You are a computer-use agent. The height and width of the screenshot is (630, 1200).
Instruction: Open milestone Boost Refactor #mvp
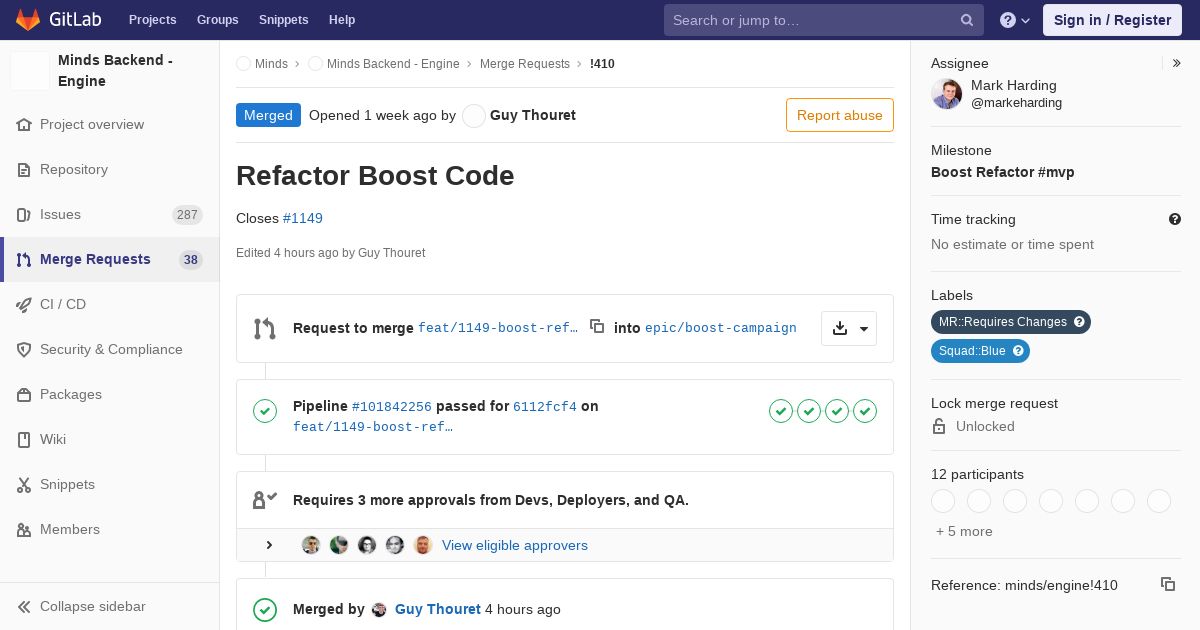point(1003,172)
